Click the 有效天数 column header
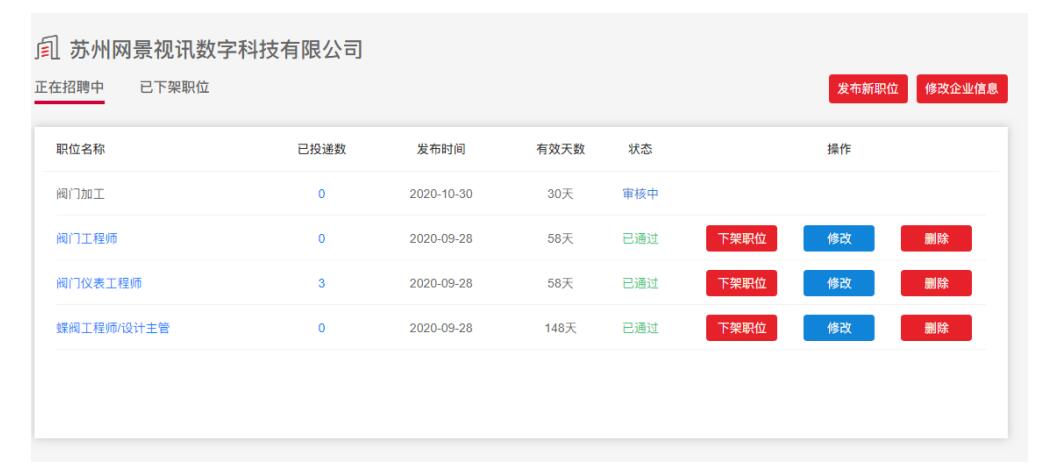This screenshot has width=1062, height=468. tap(560, 149)
